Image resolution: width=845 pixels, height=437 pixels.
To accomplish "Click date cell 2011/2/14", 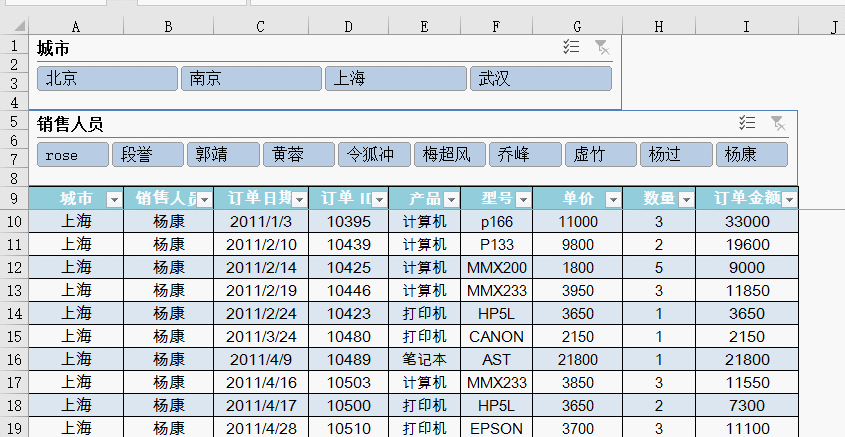I will [261, 267].
